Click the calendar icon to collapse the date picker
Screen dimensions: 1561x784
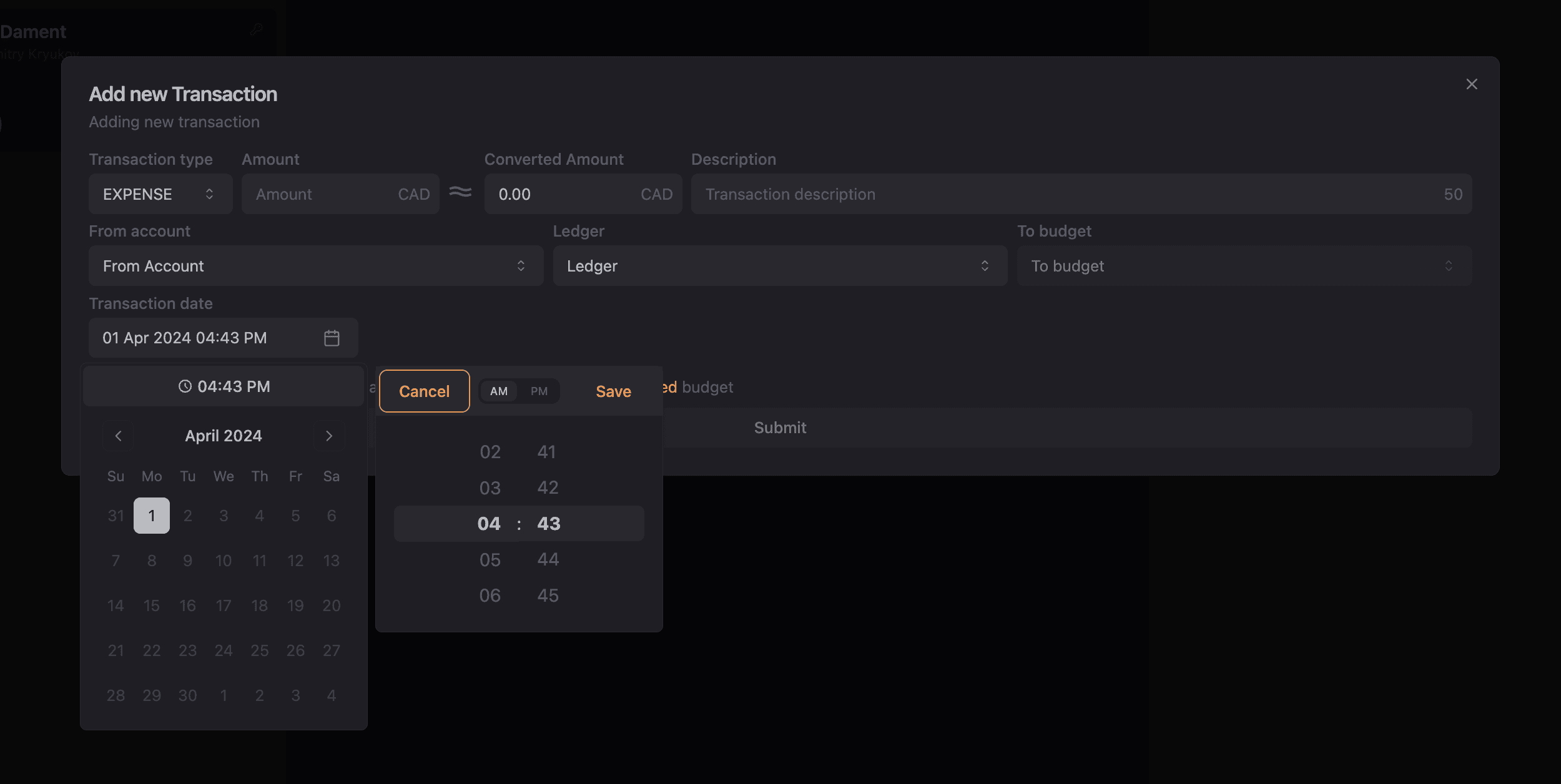coord(332,338)
